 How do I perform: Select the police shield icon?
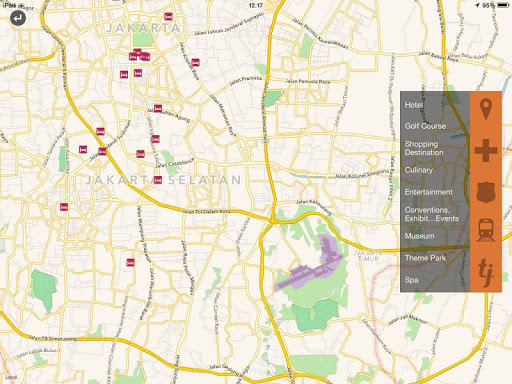[x=486, y=192]
